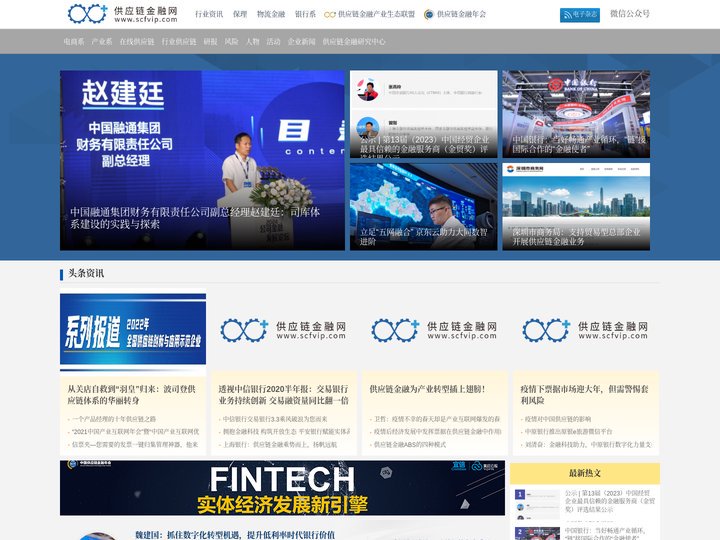Open 微信公众号 link
Image resolution: width=720 pixels, height=540 pixels.
click(630, 14)
